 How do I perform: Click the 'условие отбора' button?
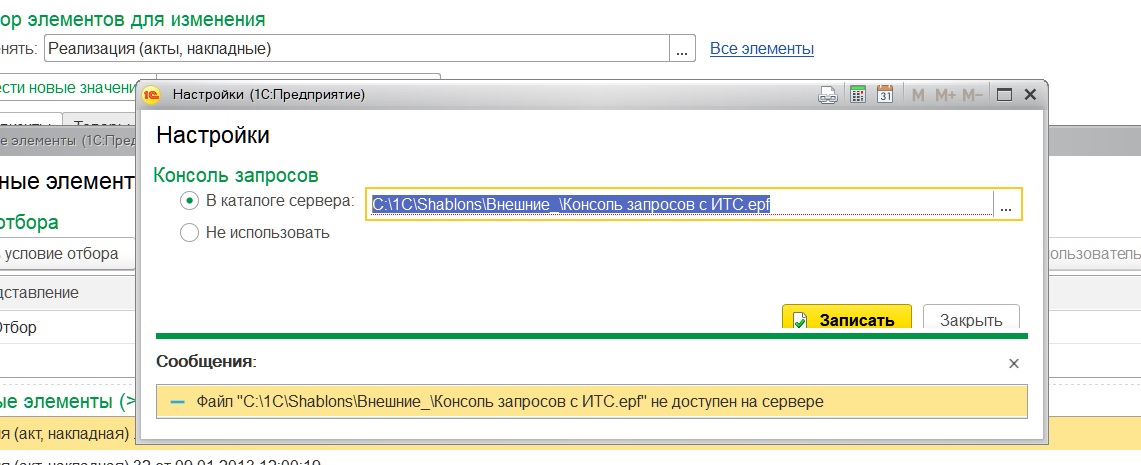click(x=60, y=253)
